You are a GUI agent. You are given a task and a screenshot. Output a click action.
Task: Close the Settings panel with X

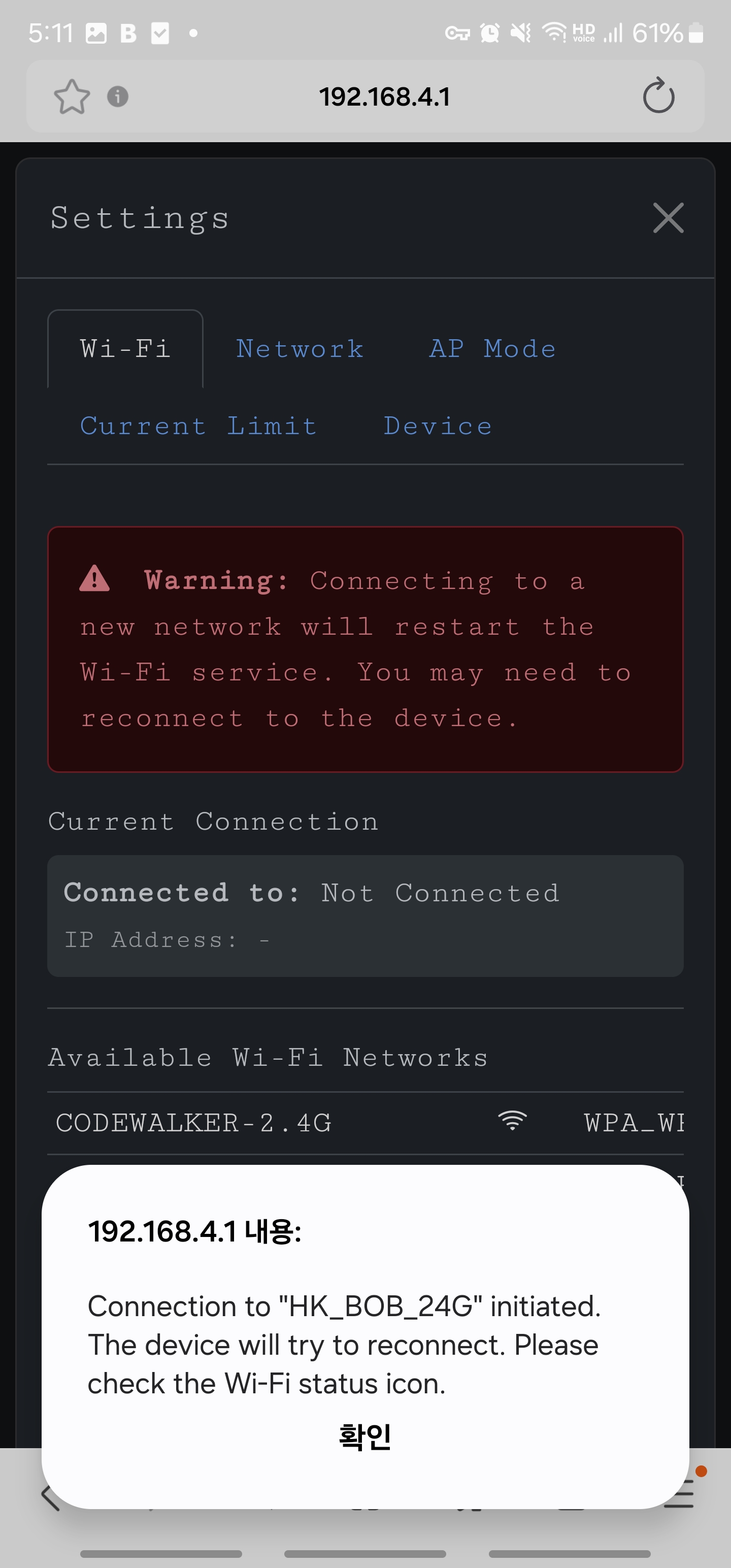click(668, 218)
